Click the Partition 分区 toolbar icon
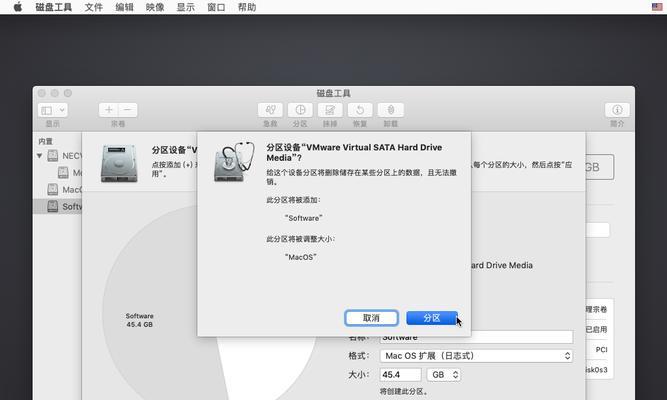 coord(300,110)
